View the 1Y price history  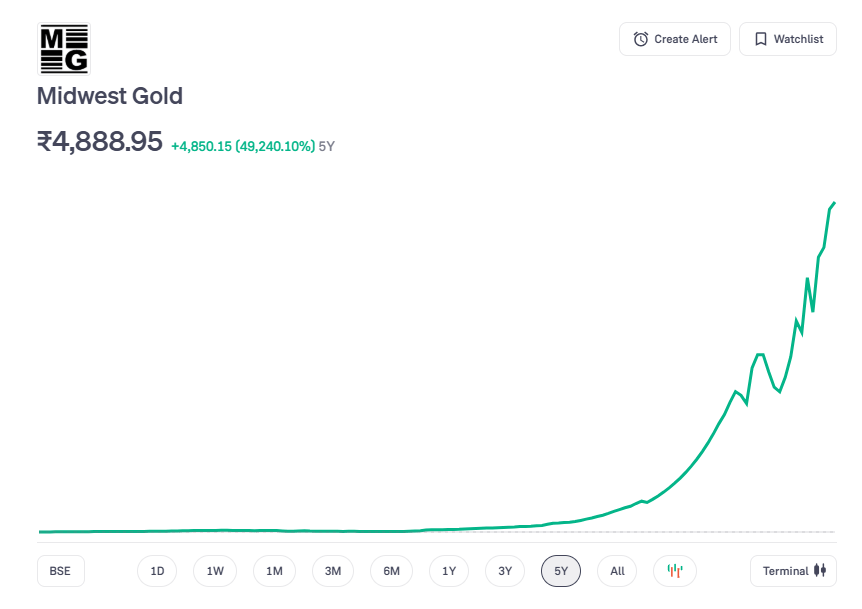[x=449, y=571]
